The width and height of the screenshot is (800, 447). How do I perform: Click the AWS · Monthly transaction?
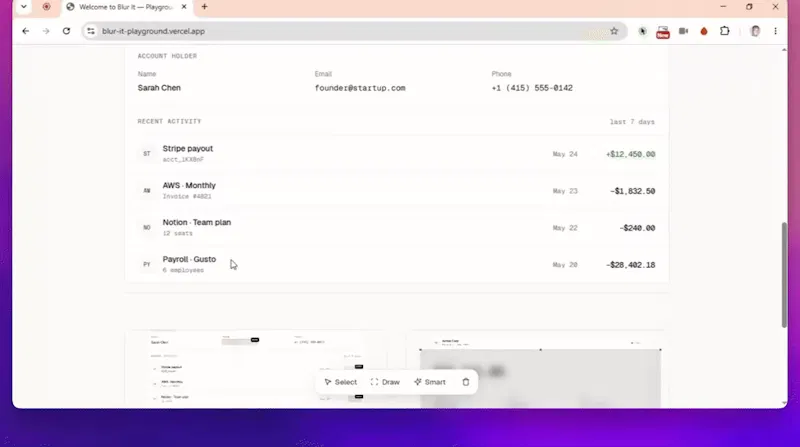click(x=189, y=185)
